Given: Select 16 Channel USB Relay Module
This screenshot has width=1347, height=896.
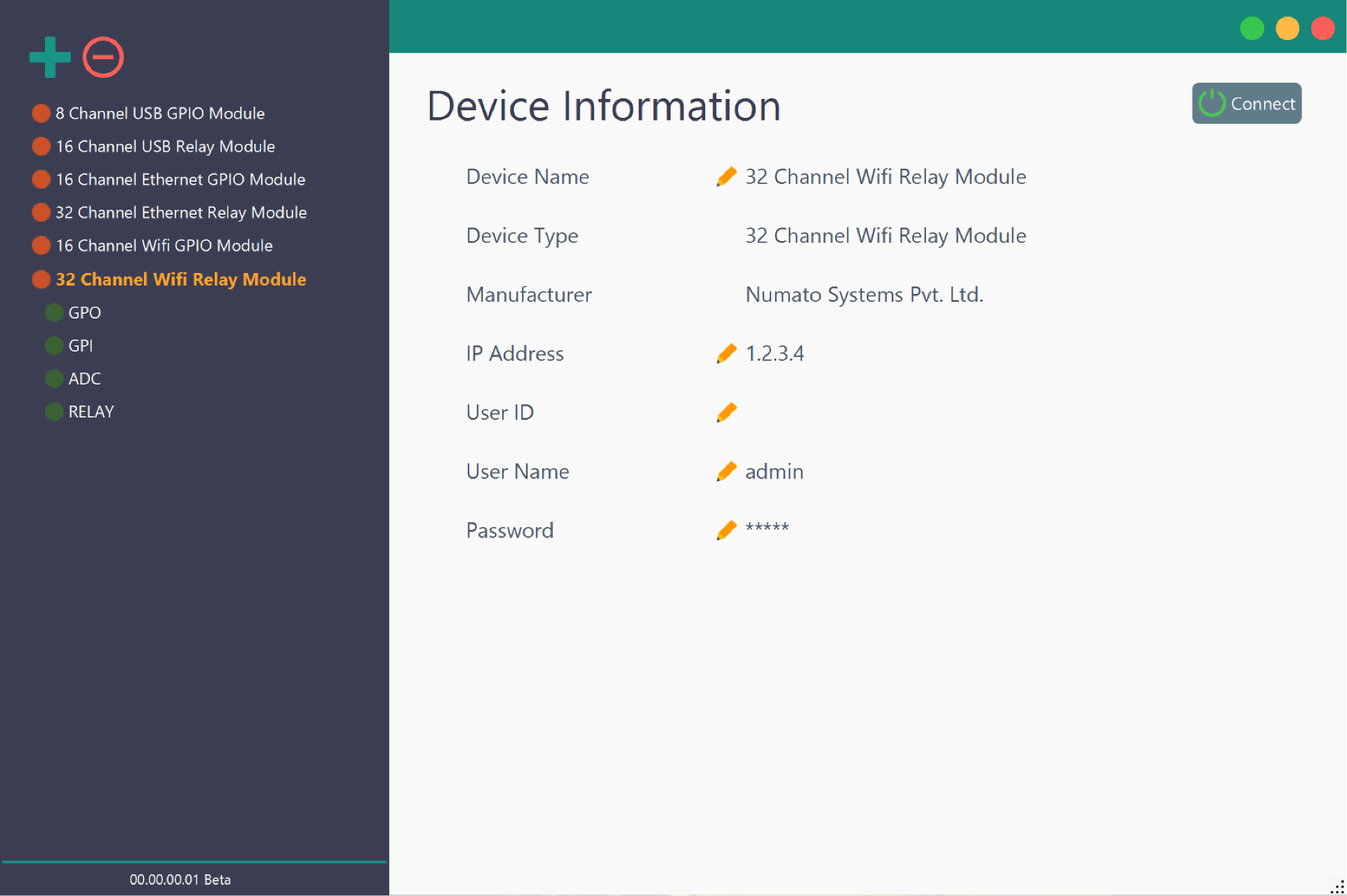Looking at the screenshot, I should pyautogui.click(x=165, y=147).
